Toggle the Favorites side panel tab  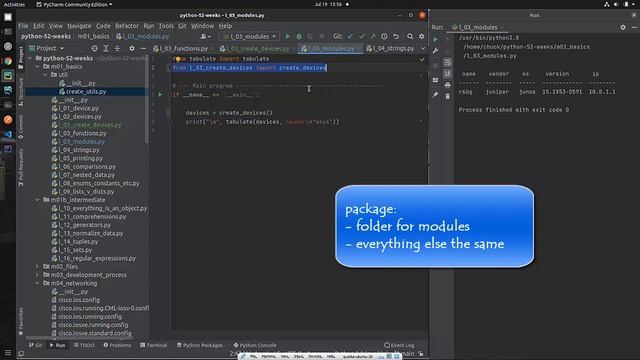[x=21, y=321]
